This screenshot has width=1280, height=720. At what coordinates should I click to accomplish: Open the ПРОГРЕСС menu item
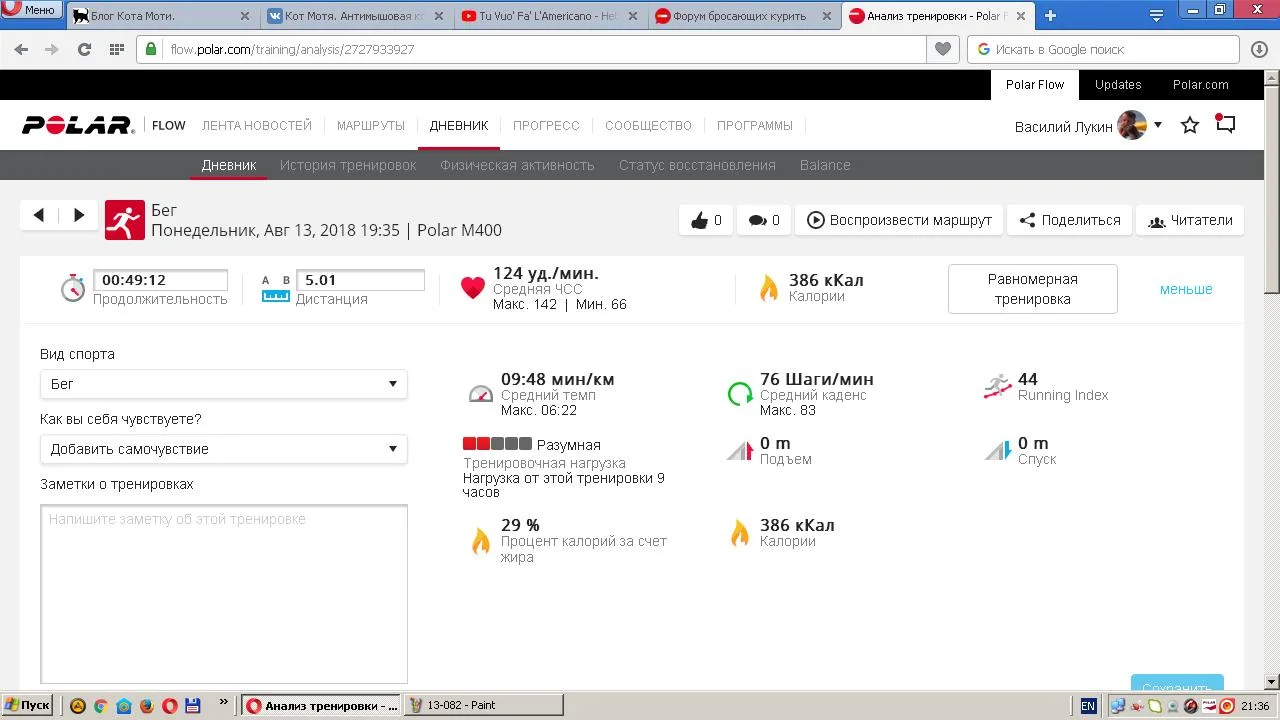click(546, 126)
